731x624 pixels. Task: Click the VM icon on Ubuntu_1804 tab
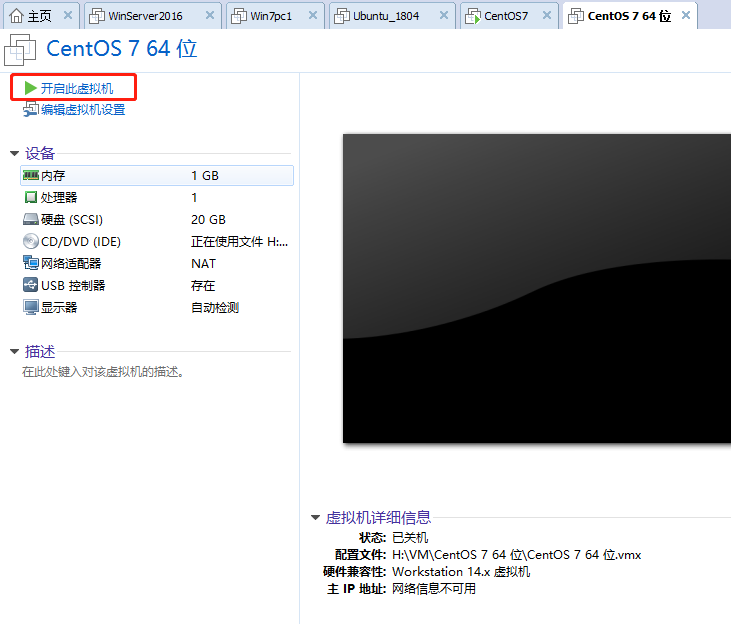[x=342, y=16]
